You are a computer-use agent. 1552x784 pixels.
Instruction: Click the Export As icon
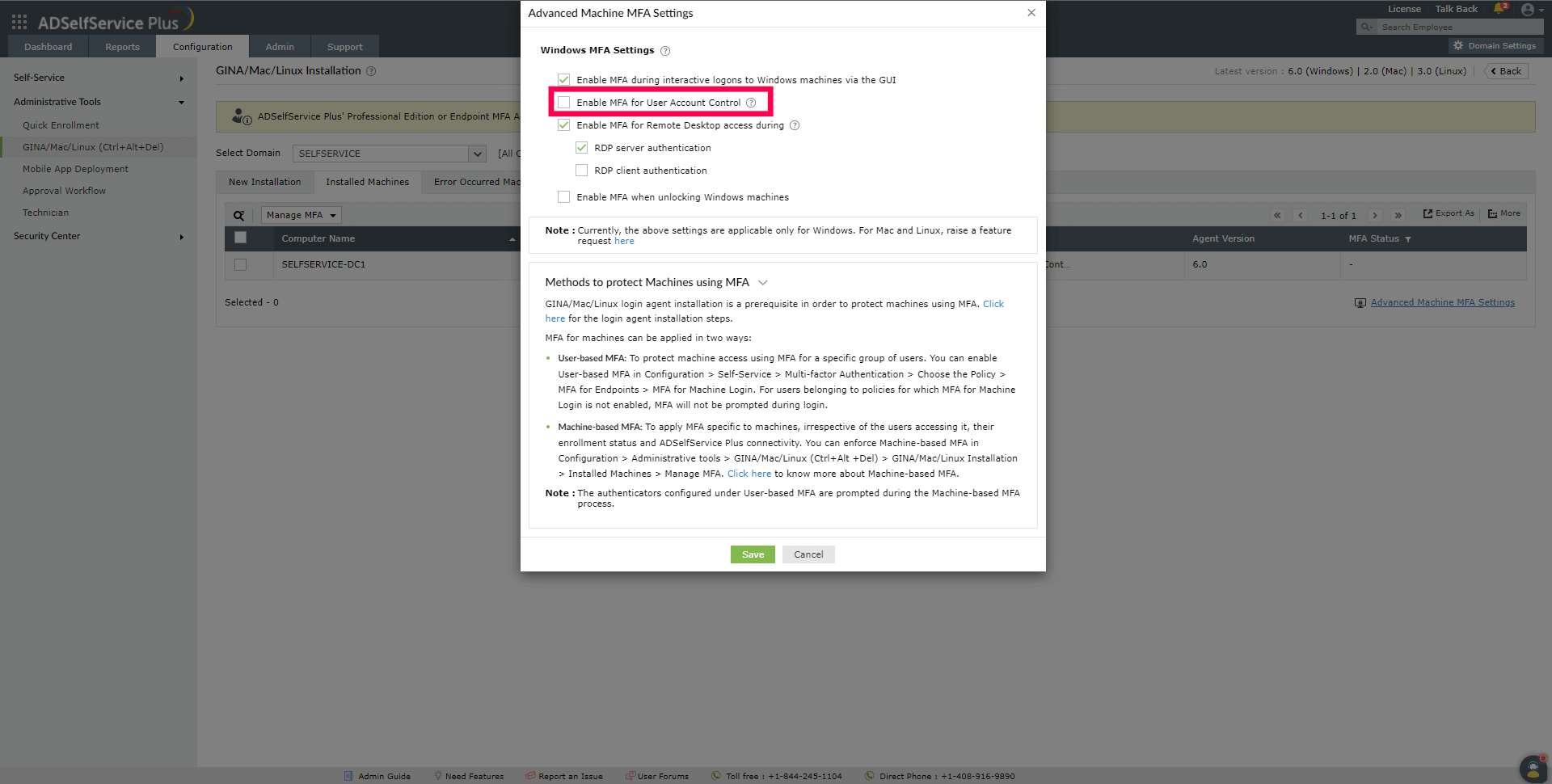coord(1428,213)
